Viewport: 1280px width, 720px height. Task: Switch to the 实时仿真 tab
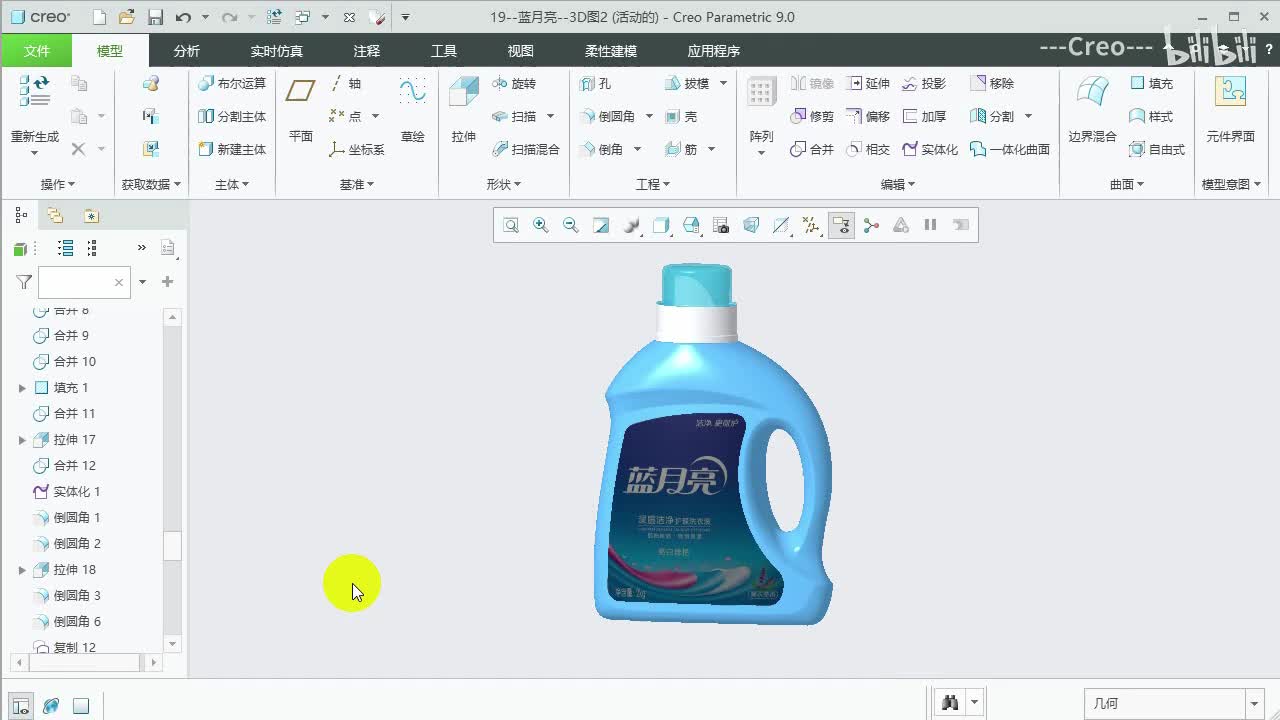pyautogui.click(x=276, y=51)
